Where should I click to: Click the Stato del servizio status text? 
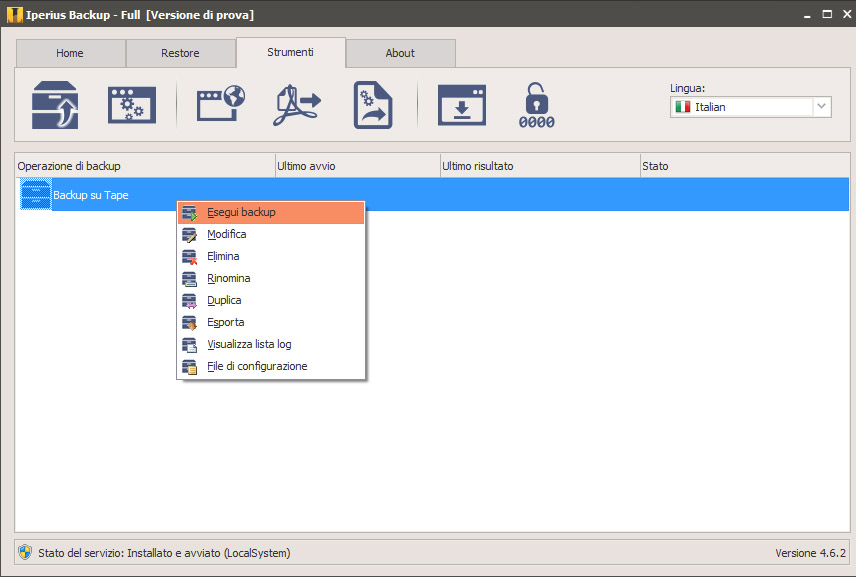(164, 553)
